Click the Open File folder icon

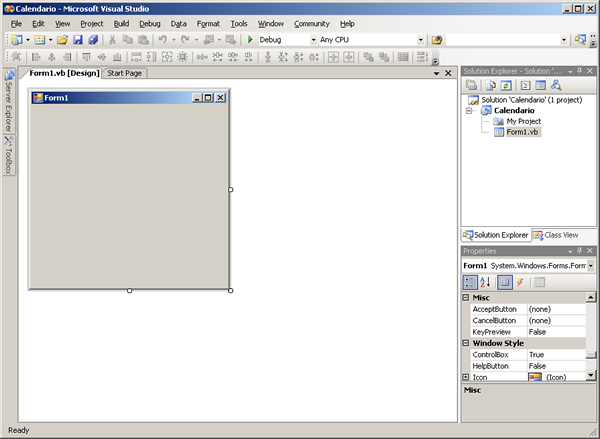click(x=62, y=39)
